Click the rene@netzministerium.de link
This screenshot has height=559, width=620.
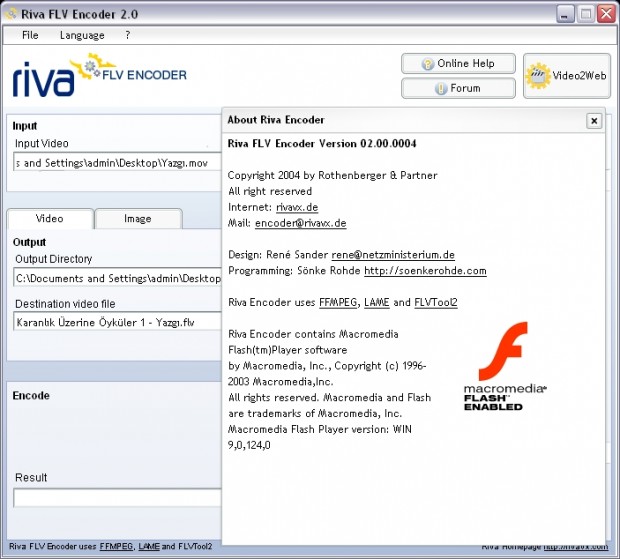pyautogui.click(x=393, y=255)
